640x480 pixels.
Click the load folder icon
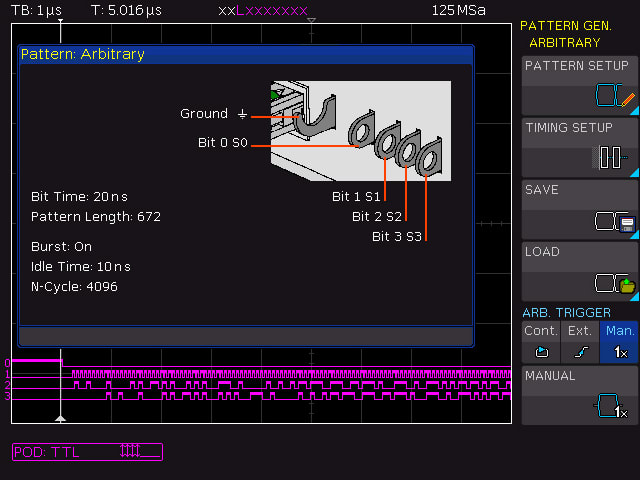tap(627, 285)
